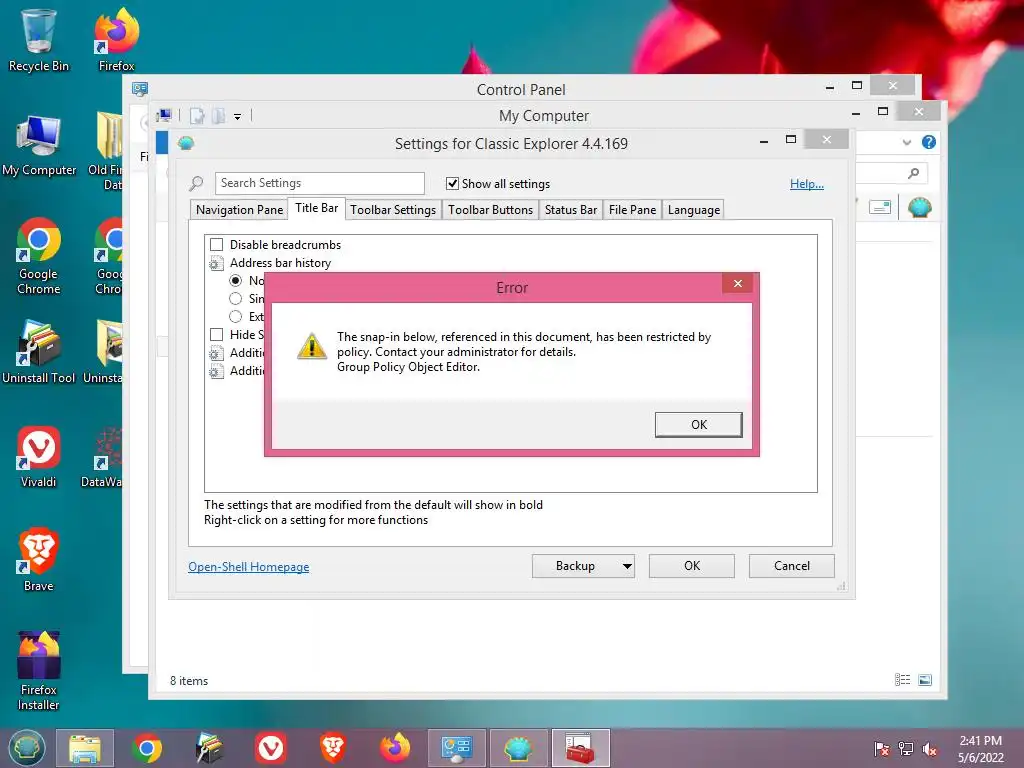This screenshot has height=768, width=1024.
Task: Click the help question mark icon in My Computer
Action: 929,142
